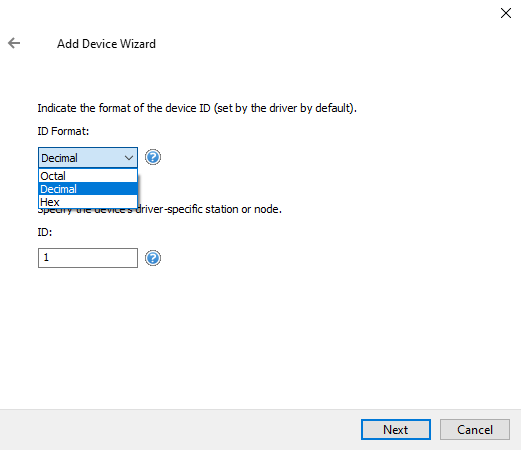521x451 pixels.
Task: Click the ID: label above the text field
Action: coord(45,232)
